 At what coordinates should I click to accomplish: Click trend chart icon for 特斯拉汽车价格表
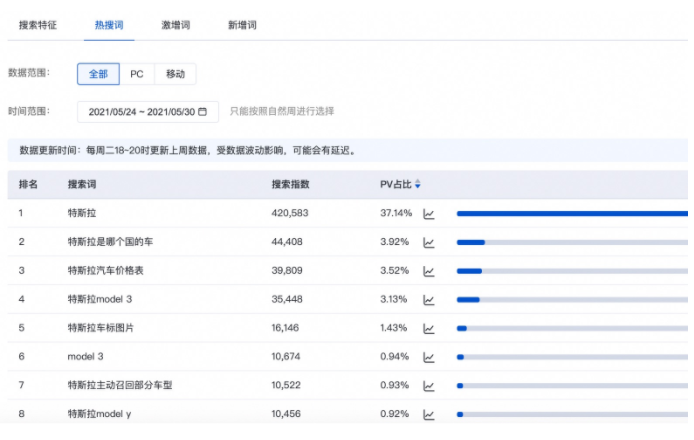point(429,270)
